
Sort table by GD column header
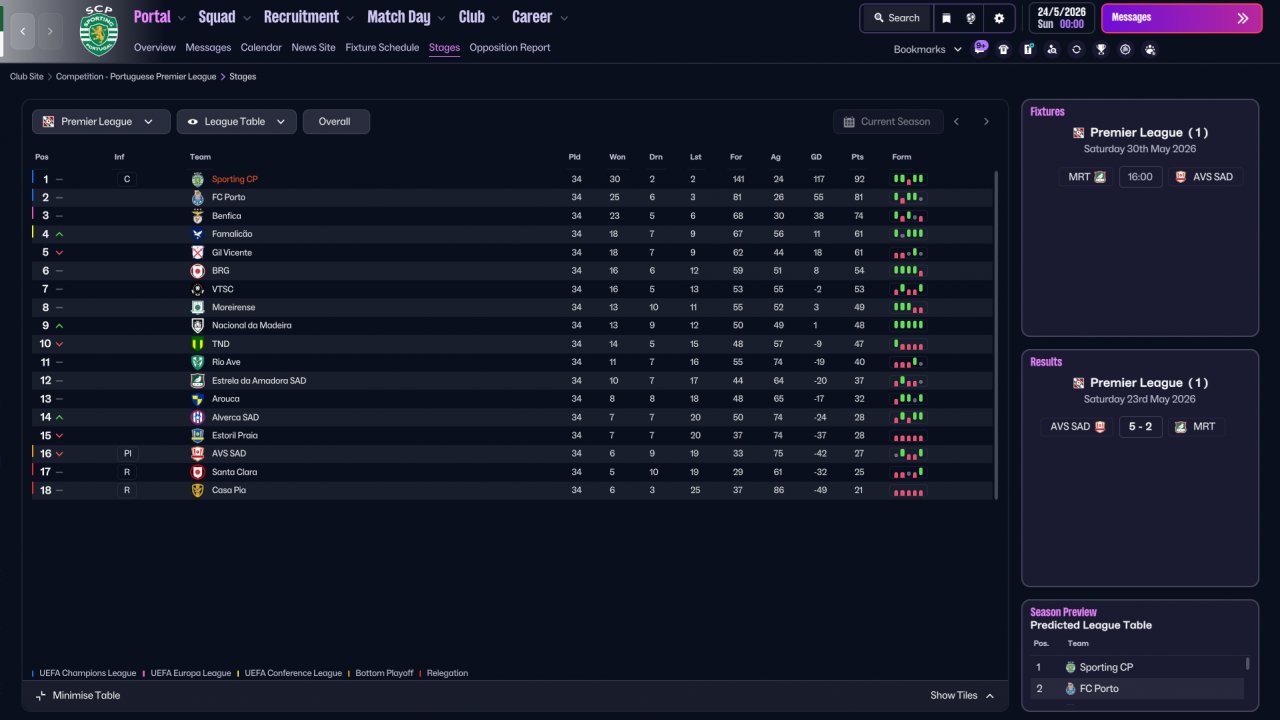point(816,157)
